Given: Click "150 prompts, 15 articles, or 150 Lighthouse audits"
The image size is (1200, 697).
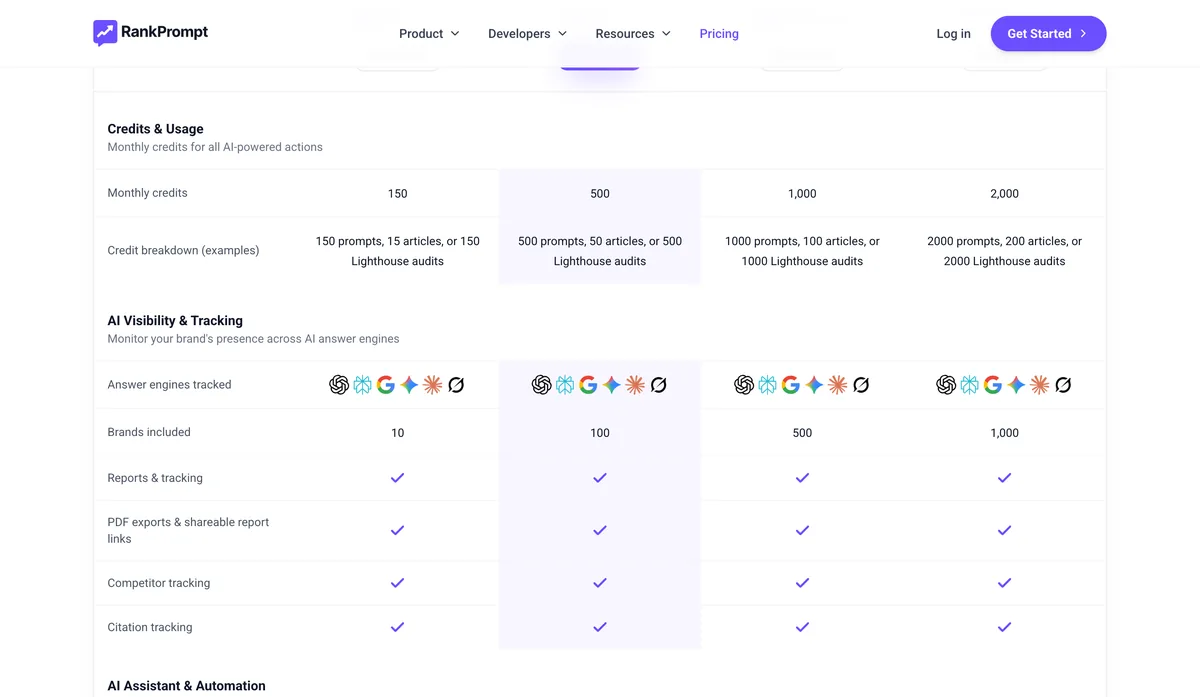Looking at the screenshot, I should tap(397, 251).
